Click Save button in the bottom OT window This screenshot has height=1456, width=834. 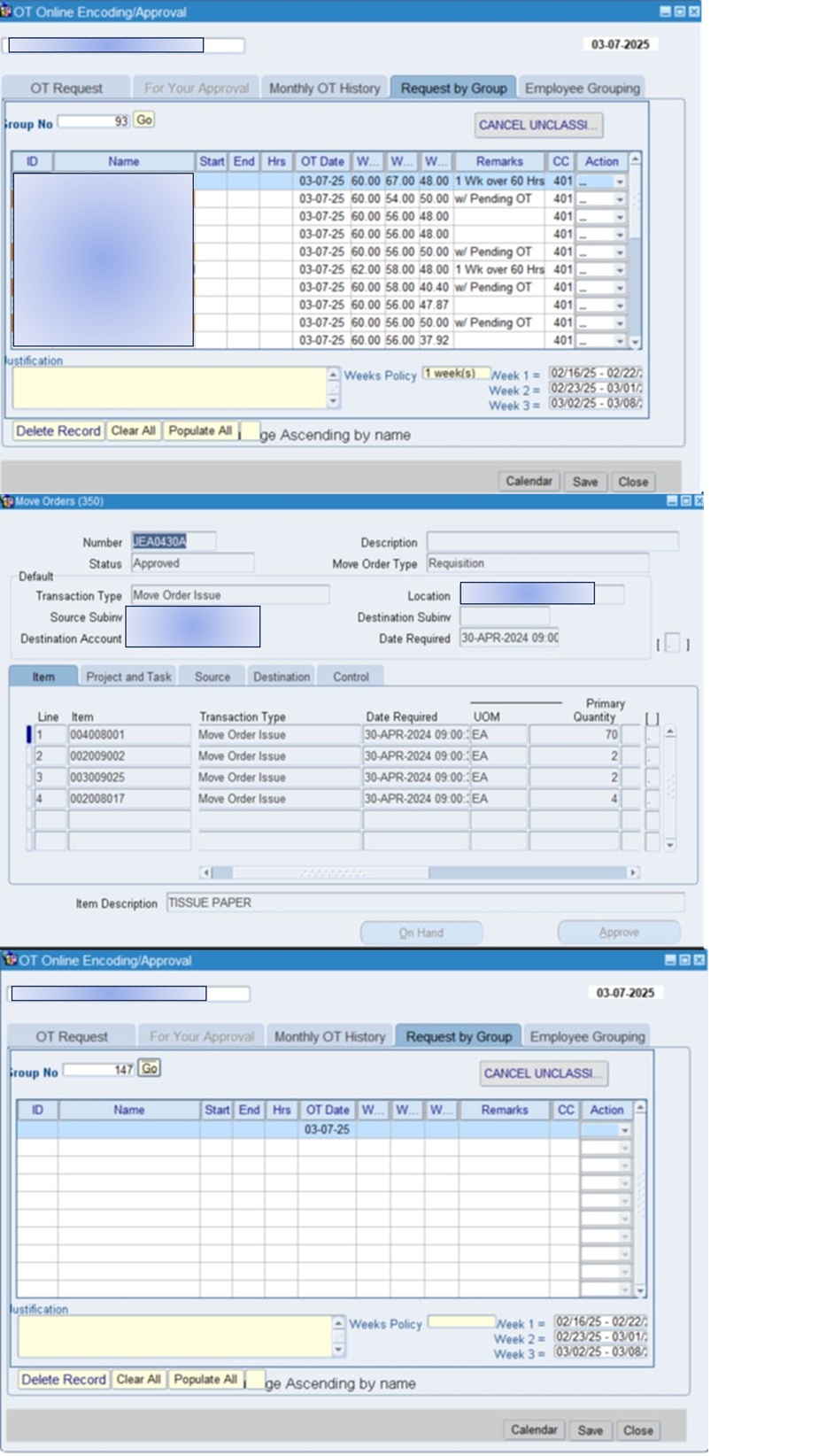tap(591, 1429)
